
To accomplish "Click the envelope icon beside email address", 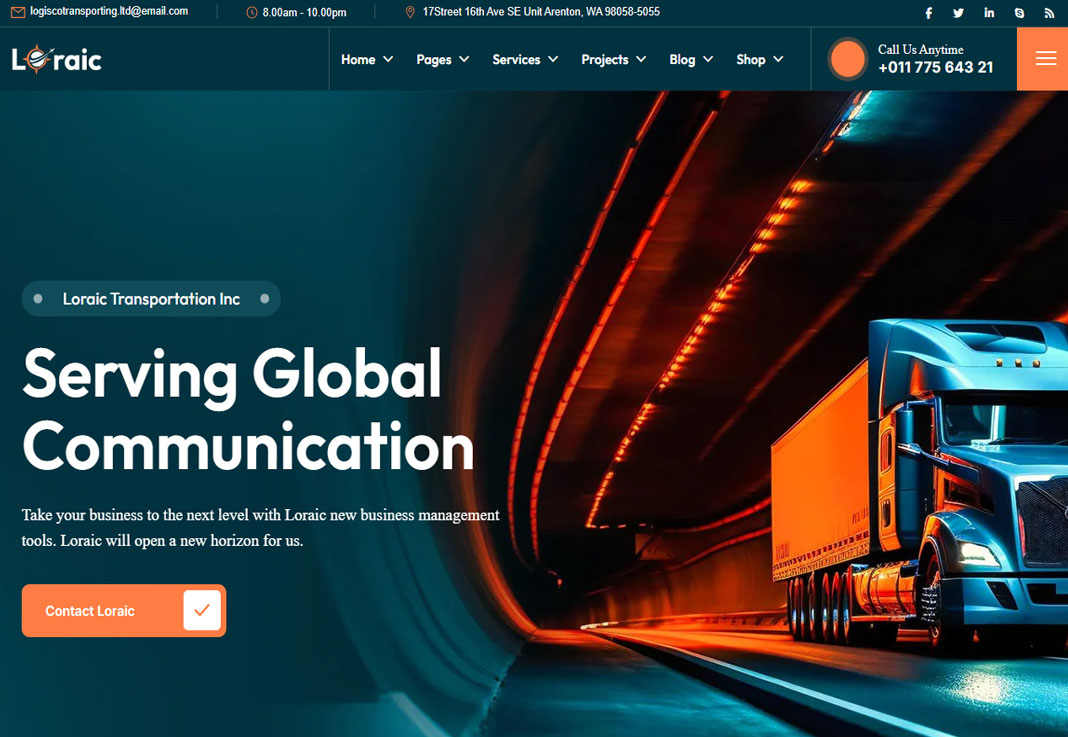I will pos(17,12).
